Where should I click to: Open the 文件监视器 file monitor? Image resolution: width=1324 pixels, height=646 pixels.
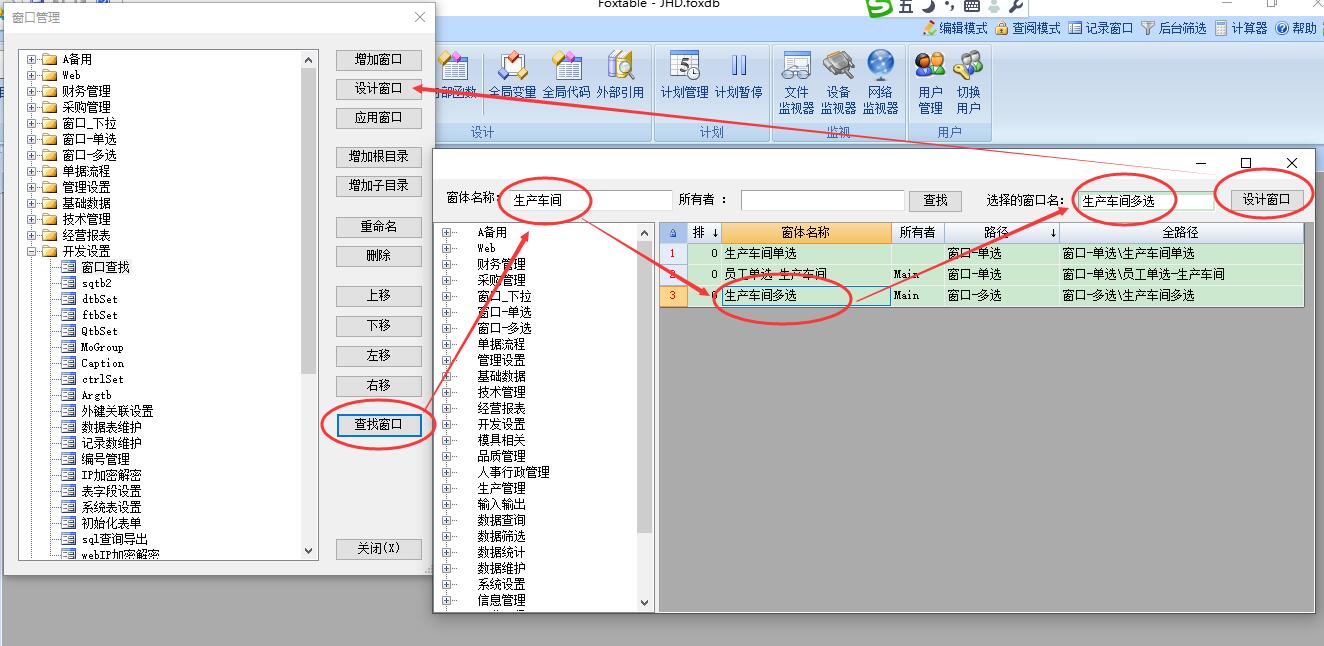click(x=796, y=81)
